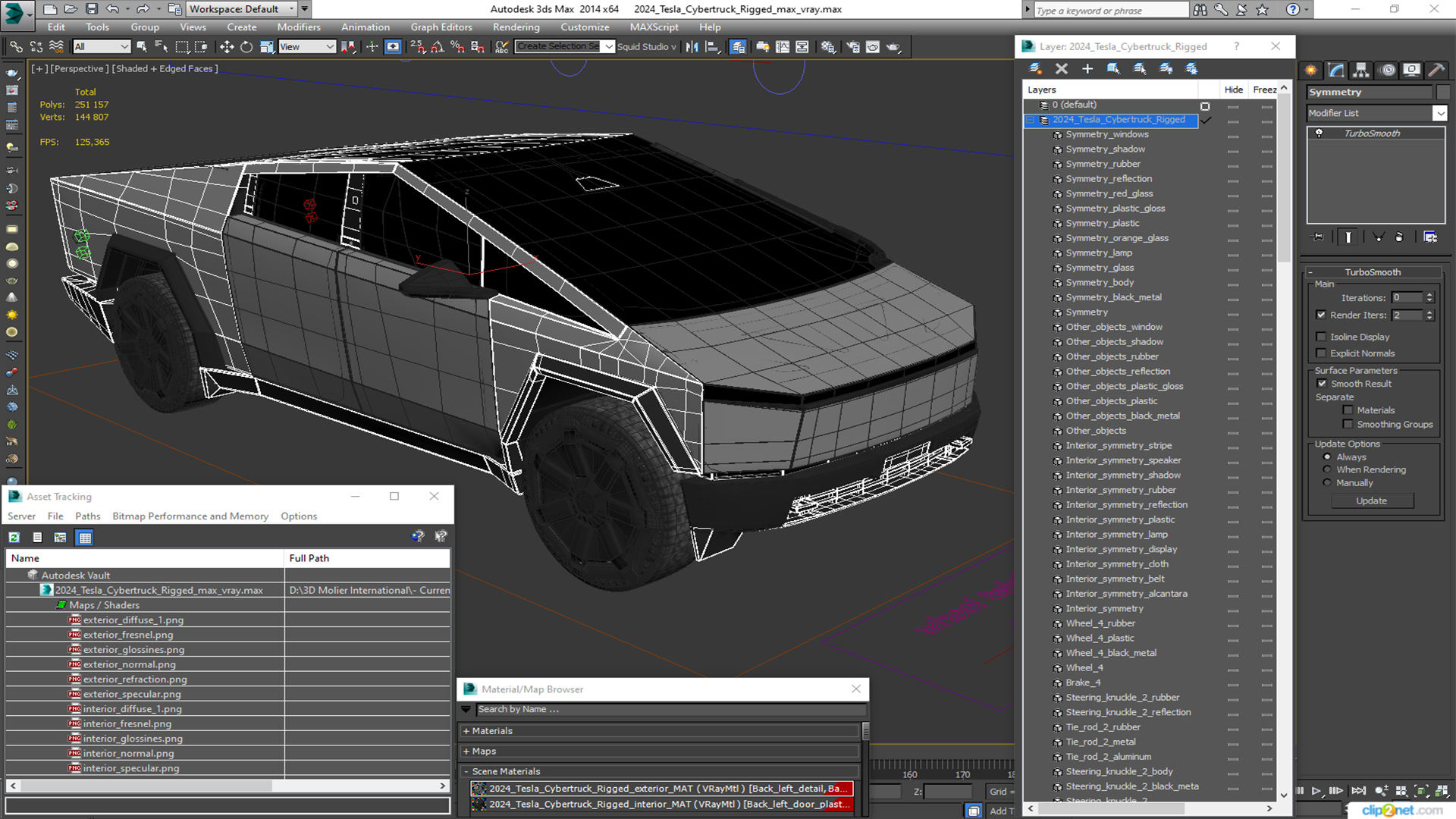Toggle the Percent Snap icon

[457, 47]
